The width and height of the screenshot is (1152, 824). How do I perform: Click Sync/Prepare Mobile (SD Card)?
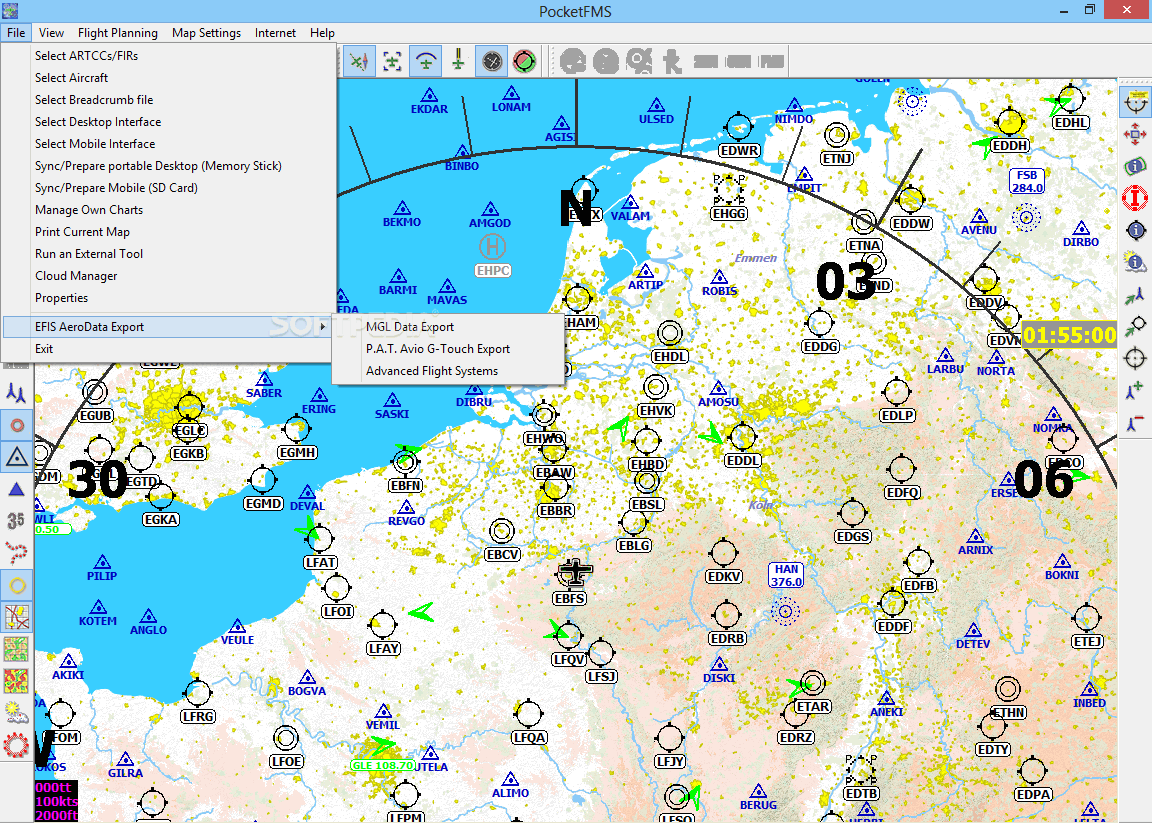[168, 188]
